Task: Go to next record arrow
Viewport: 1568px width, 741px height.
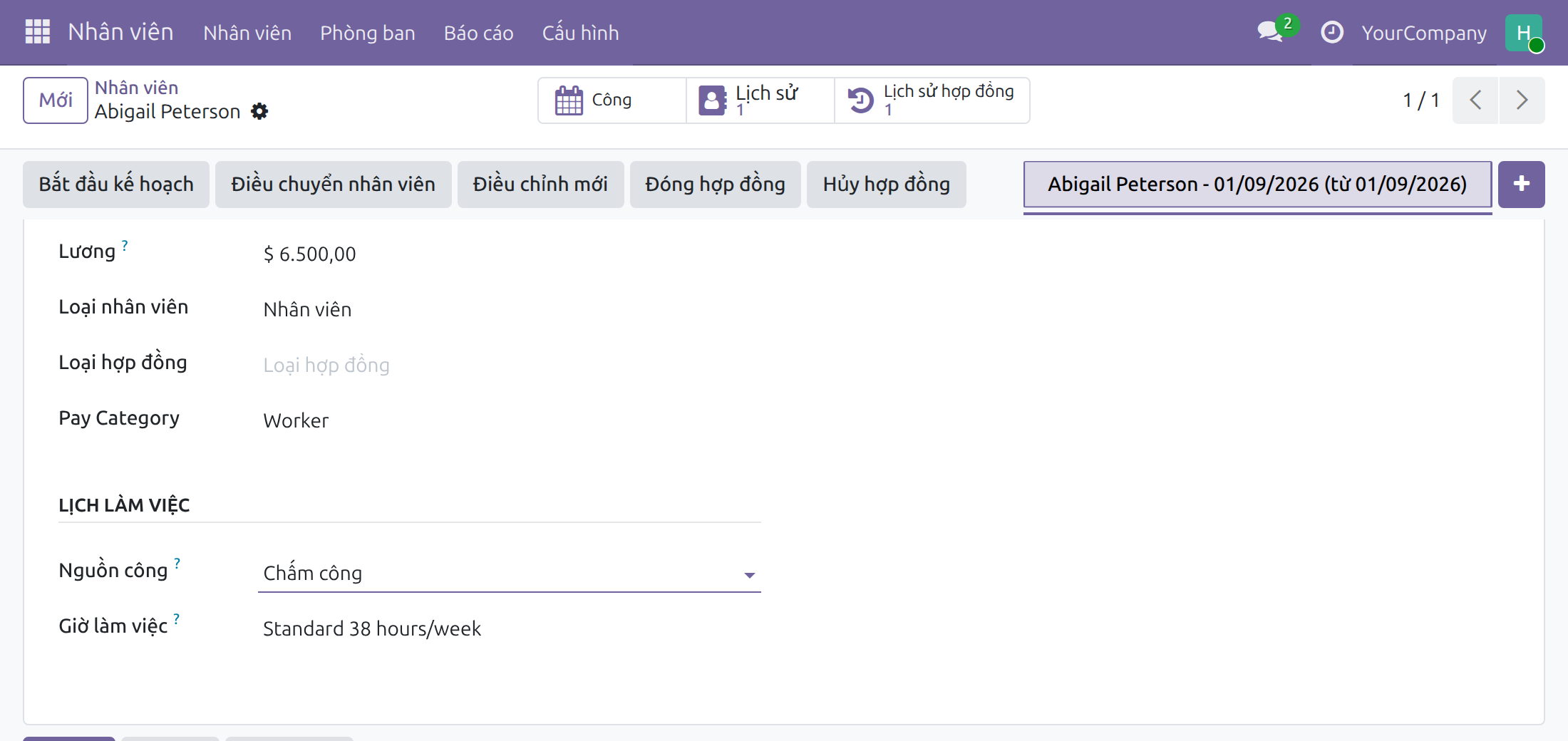Action: [x=1522, y=100]
